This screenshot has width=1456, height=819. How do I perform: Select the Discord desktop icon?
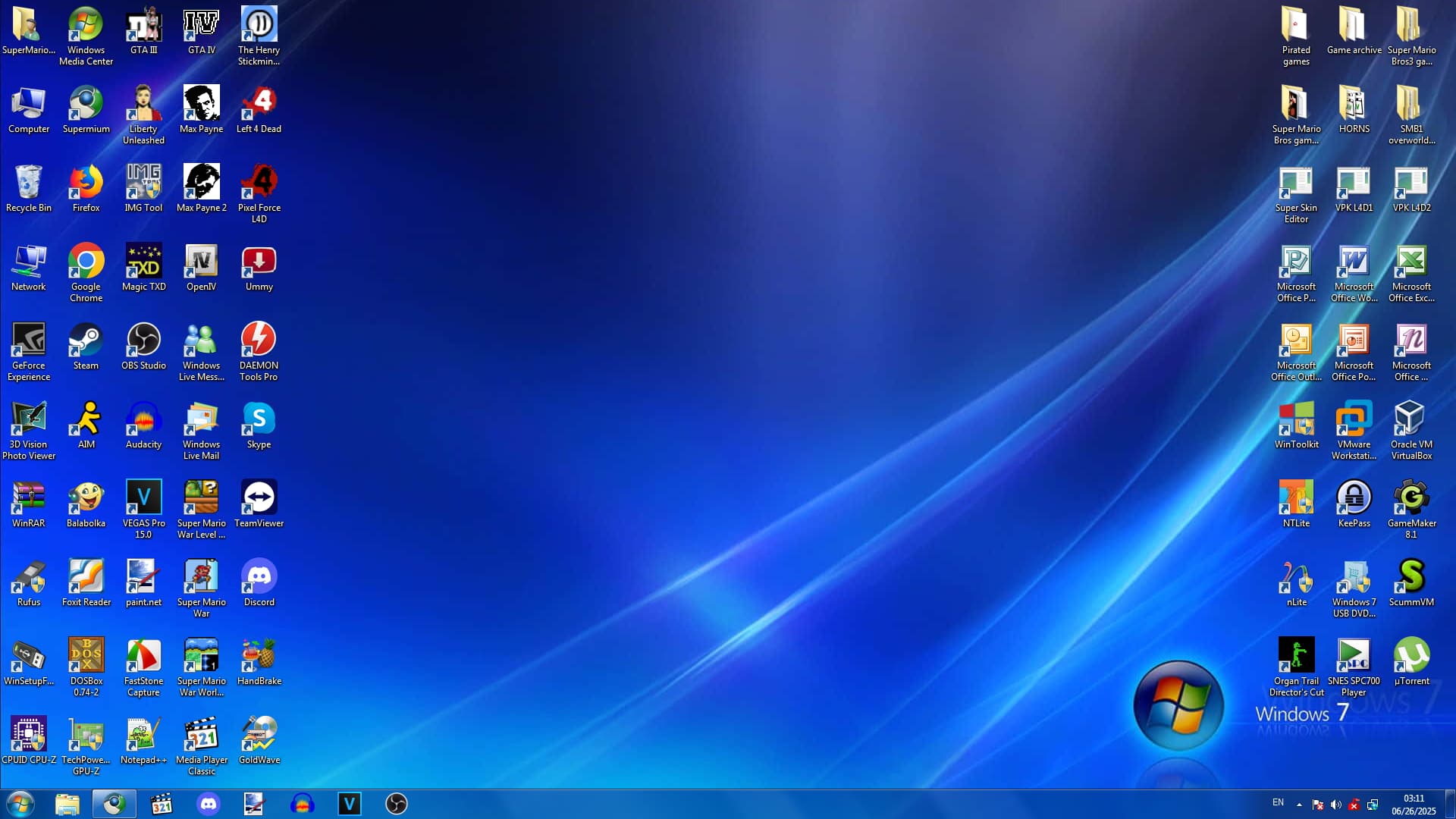click(x=259, y=583)
